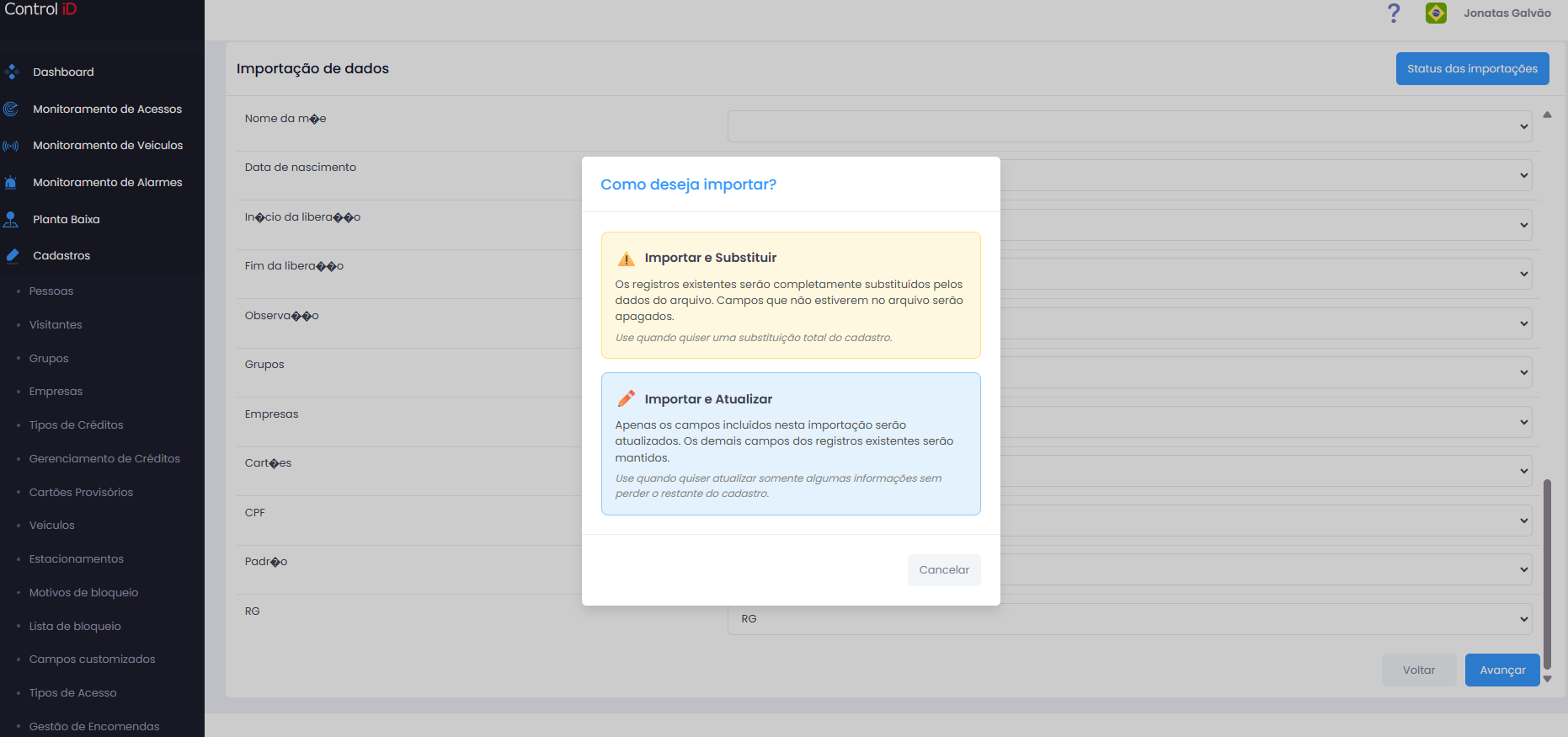Open Visitantes in the sidebar

tap(56, 325)
